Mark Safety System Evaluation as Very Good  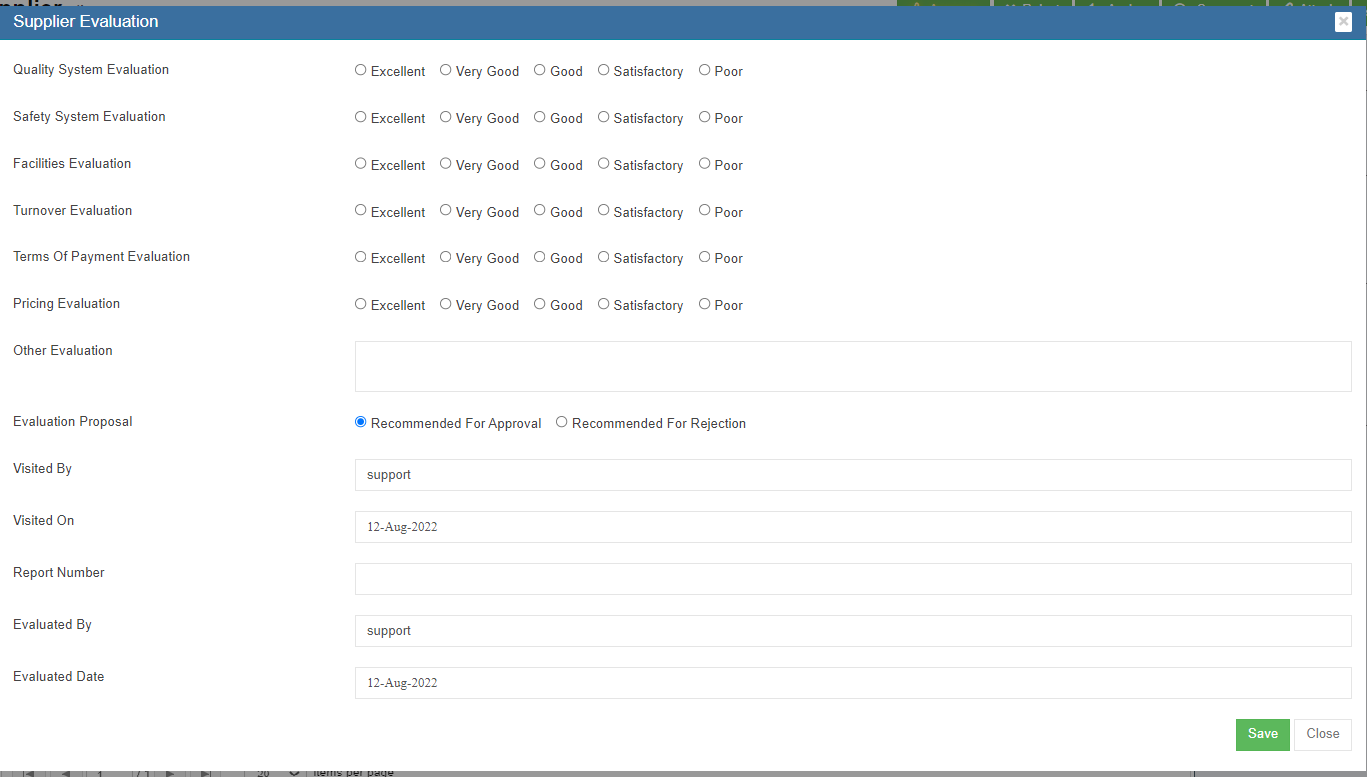(x=446, y=117)
